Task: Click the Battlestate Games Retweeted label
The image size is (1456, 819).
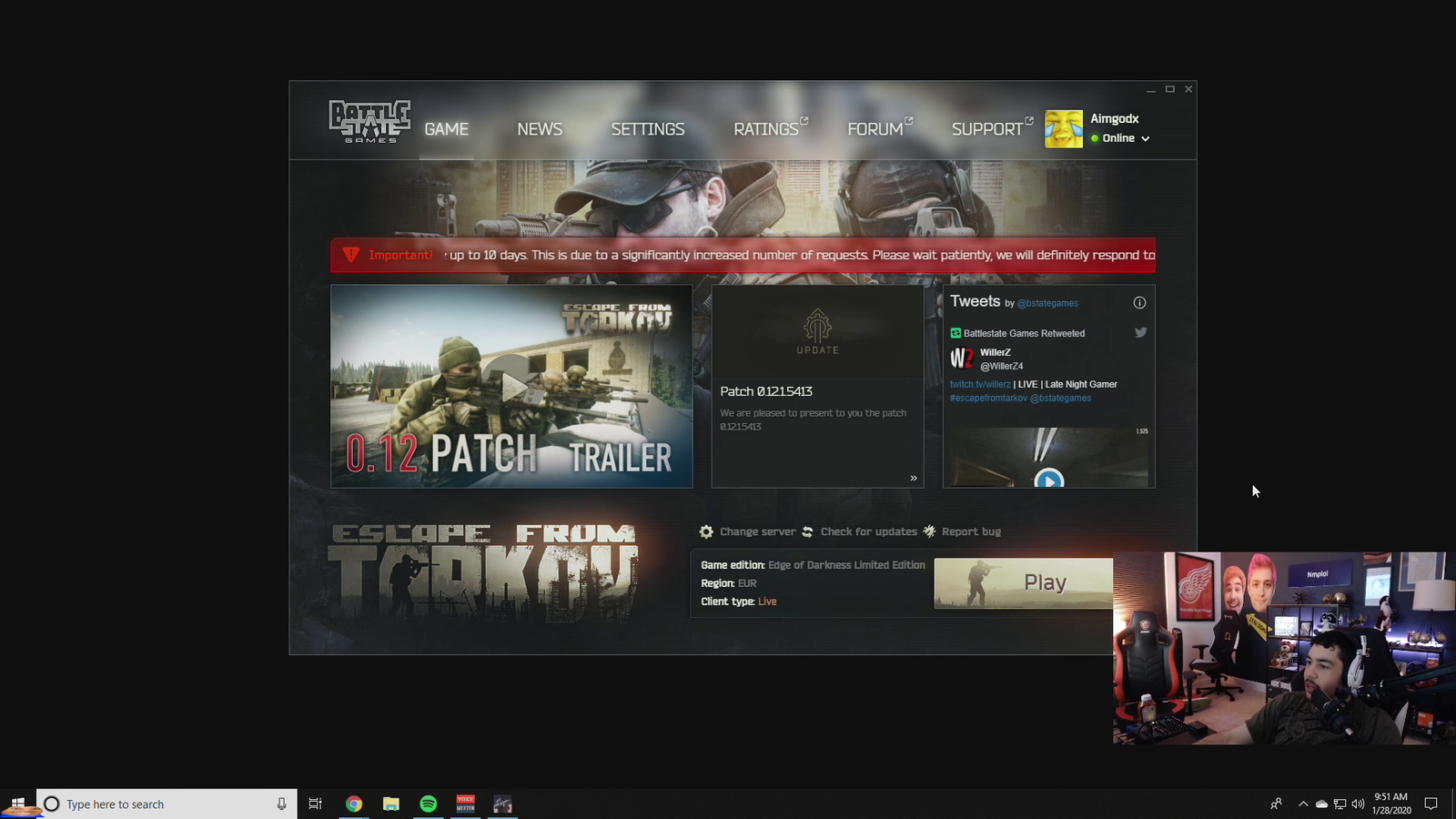Action: [x=1024, y=333]
